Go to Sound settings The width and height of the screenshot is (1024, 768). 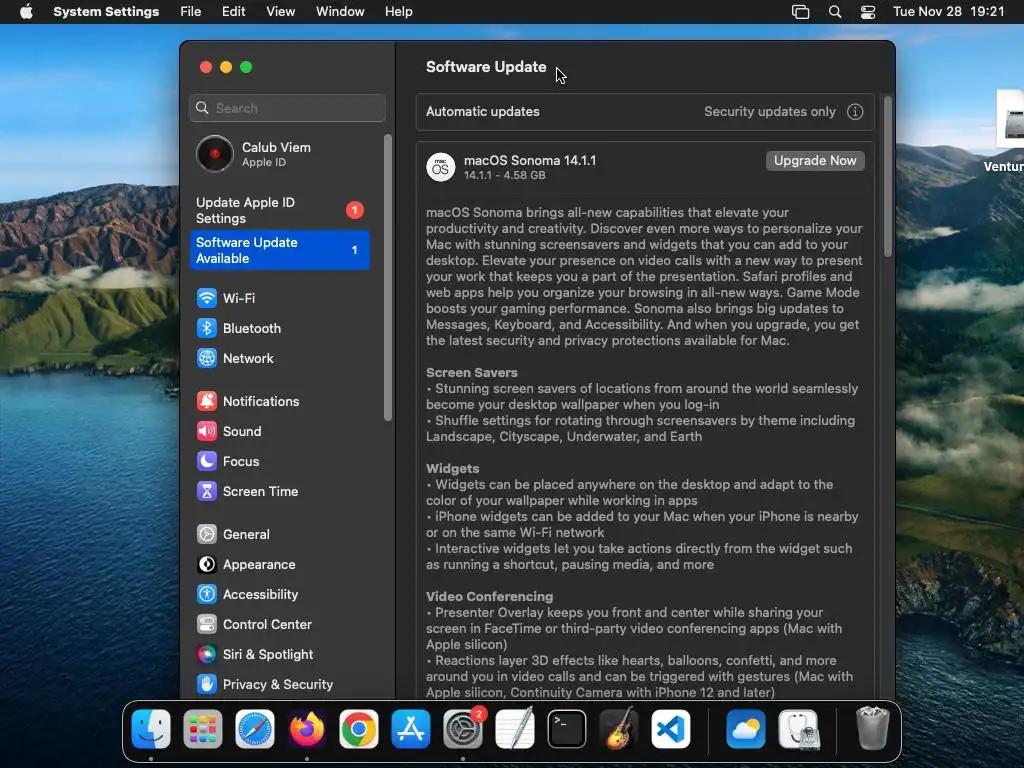pyautogui.click(x=229, y=431)
